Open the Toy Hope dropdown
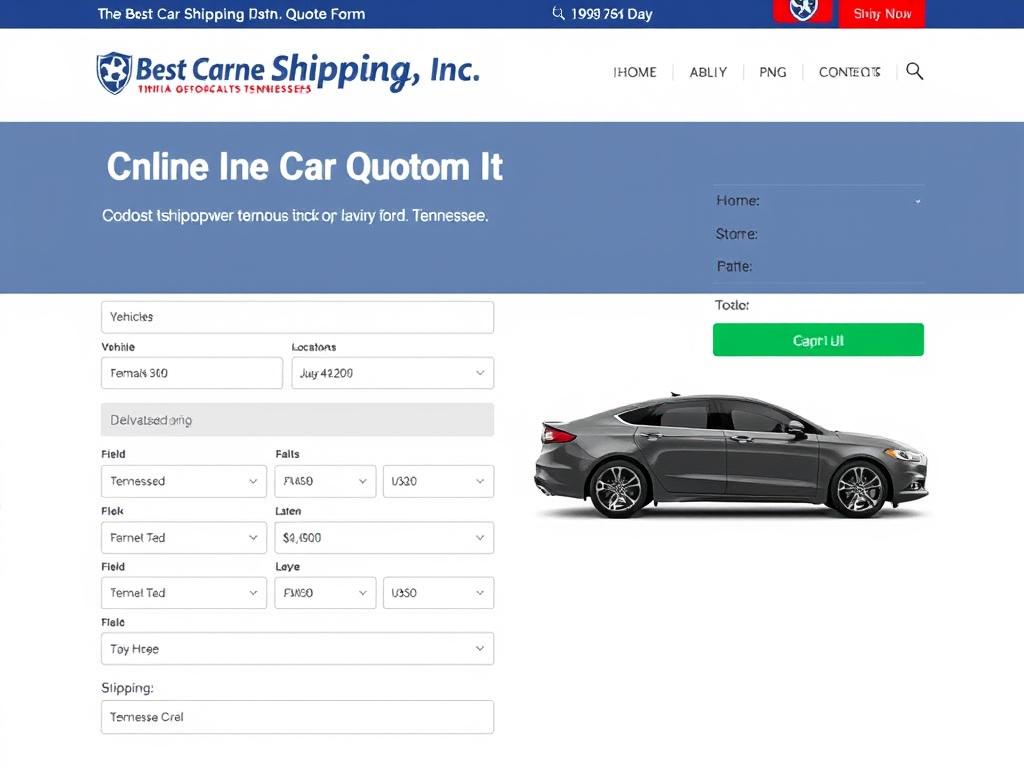 pyautogui.click(x=296, y=648)
